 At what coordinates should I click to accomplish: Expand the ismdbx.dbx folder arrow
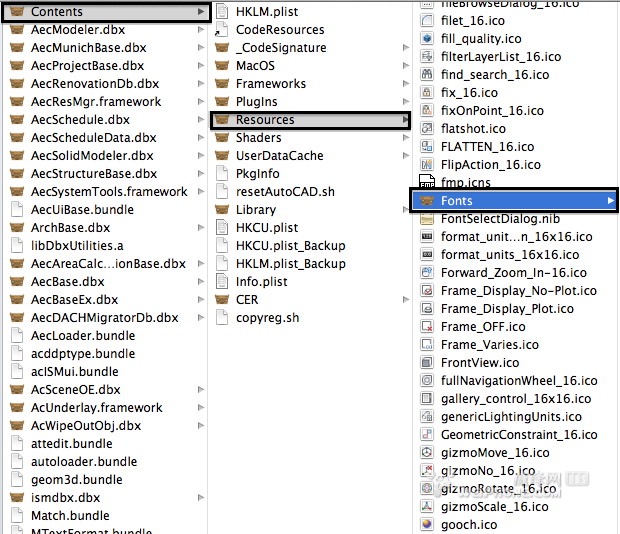201,498
